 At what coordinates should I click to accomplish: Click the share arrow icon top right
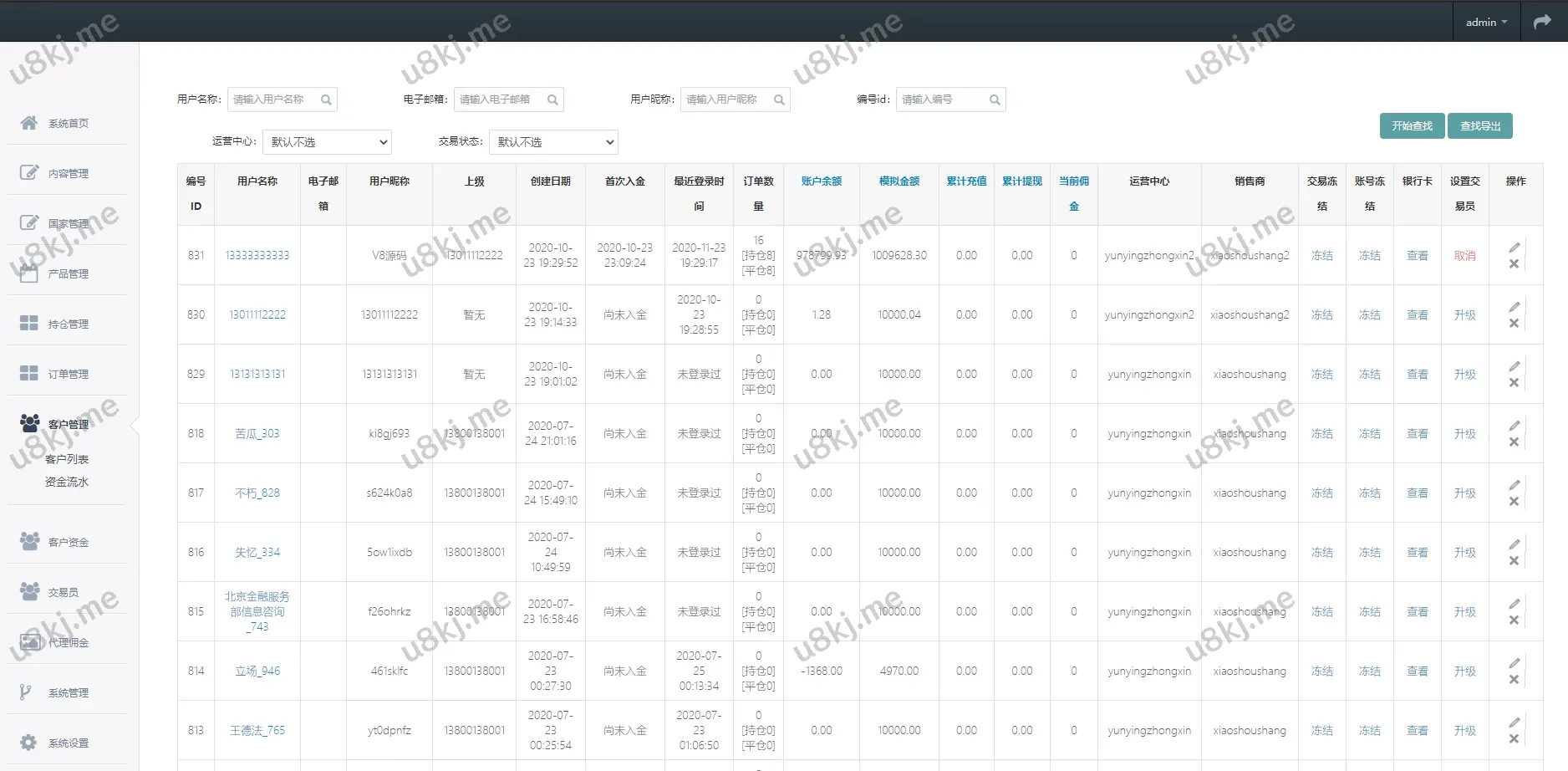(x=1542, y=21)
